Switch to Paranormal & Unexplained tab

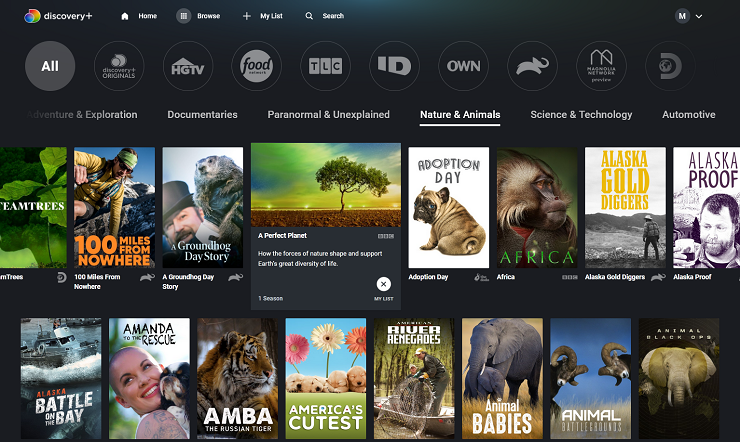pos(328,115)
